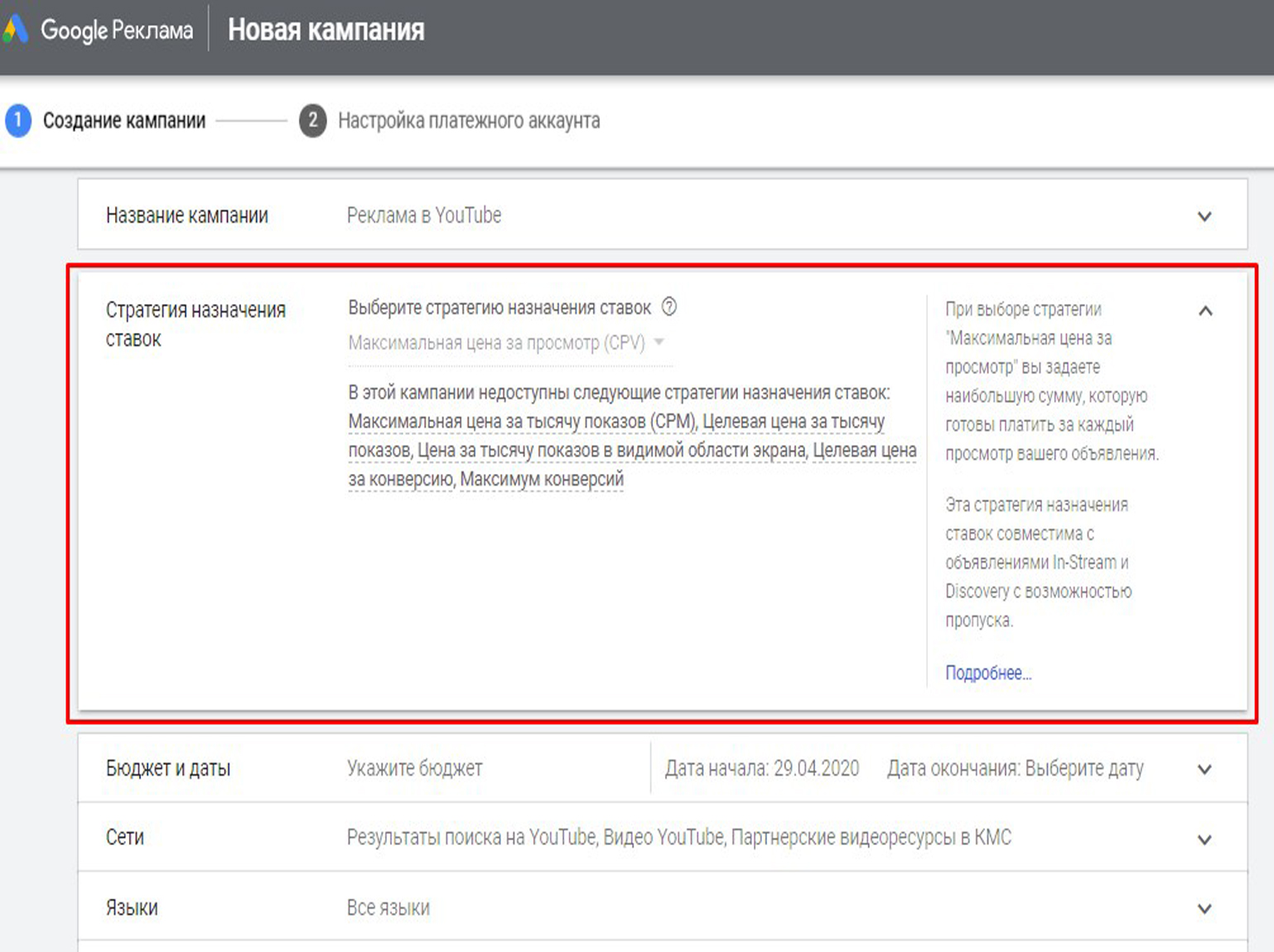Viewport: 1274px width, 952px height.
Task: Choose the end date Выберите дату
Action: click(x=1083, y=769)
